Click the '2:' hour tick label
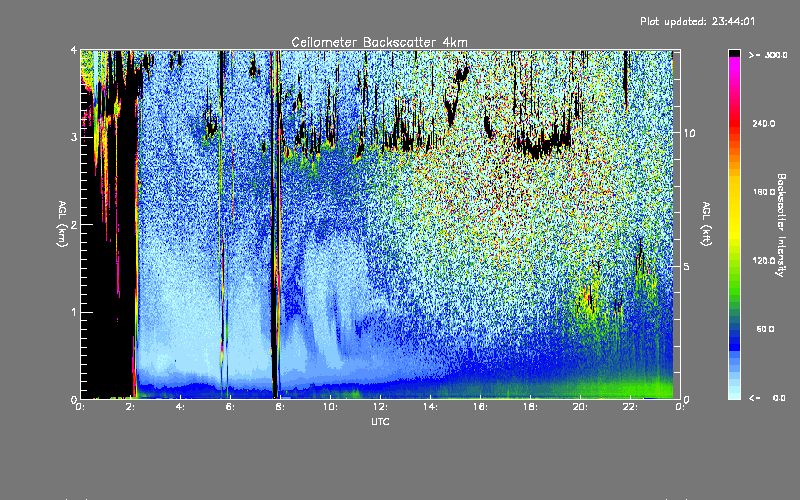 (x=131, y=407)
